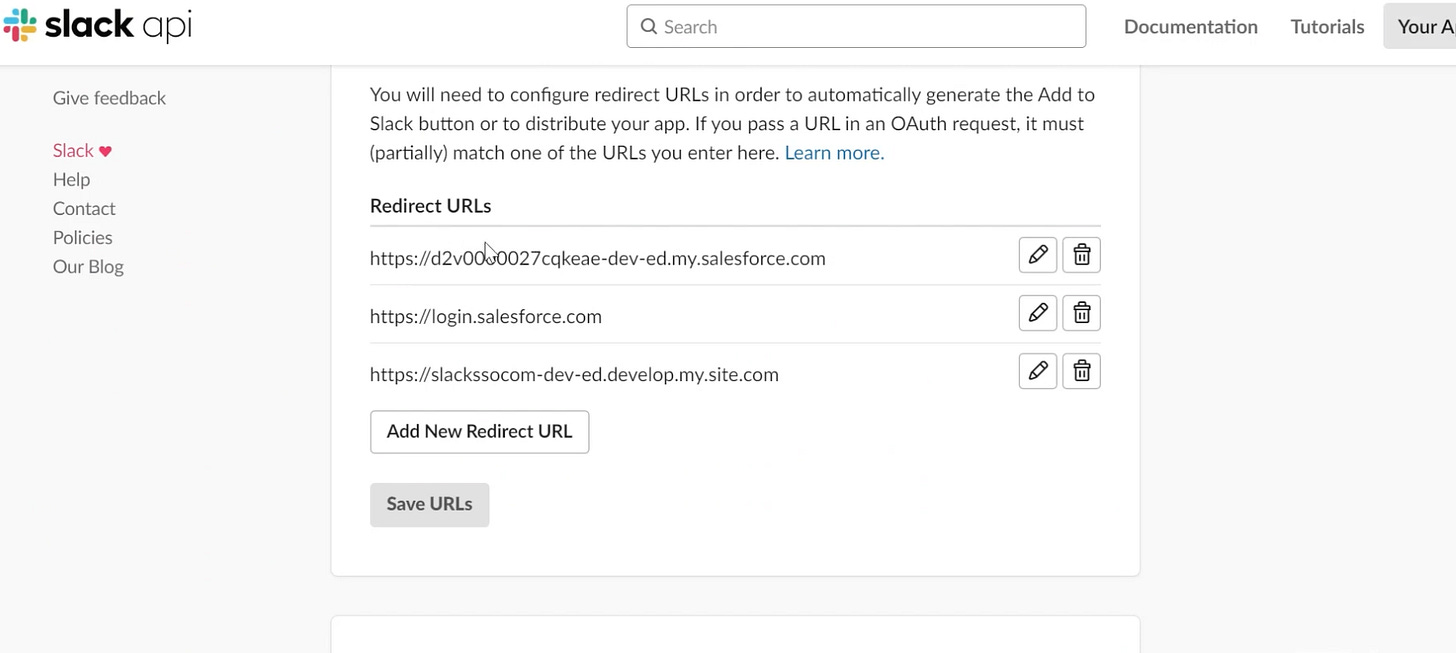Click the search magnifier icon
This screenshot has width=1456, height=653.
tap(649, 27)
